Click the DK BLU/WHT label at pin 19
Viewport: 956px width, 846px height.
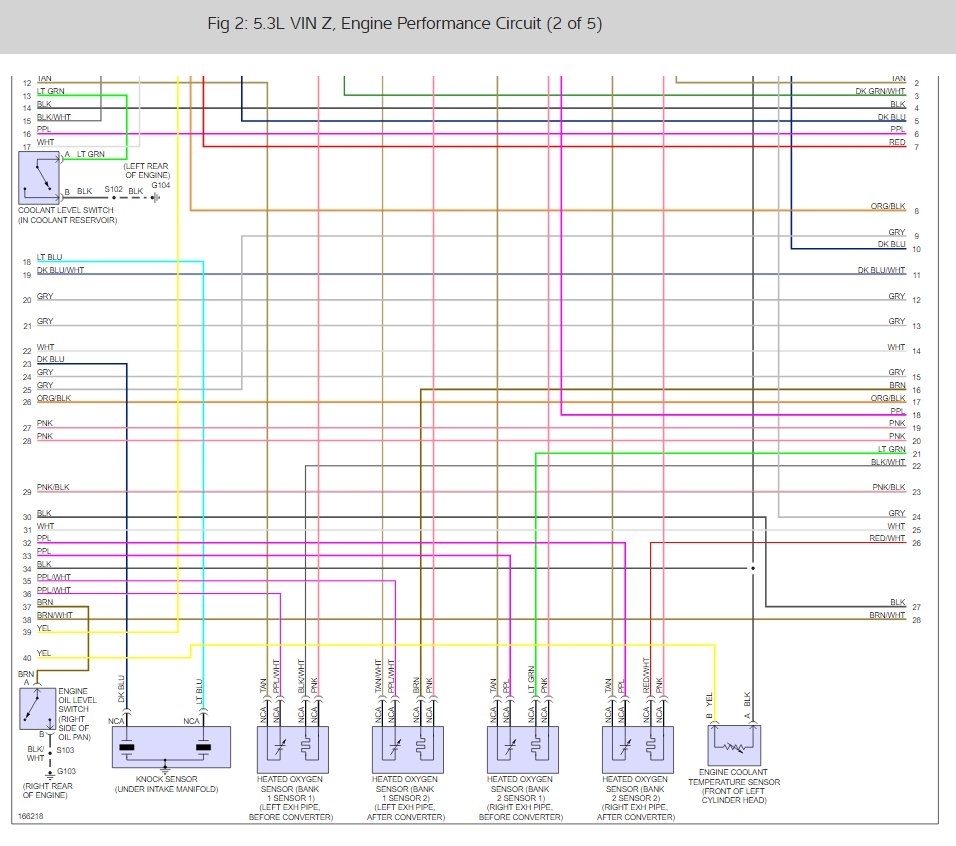pyautogui.click(x=60, y=270)
